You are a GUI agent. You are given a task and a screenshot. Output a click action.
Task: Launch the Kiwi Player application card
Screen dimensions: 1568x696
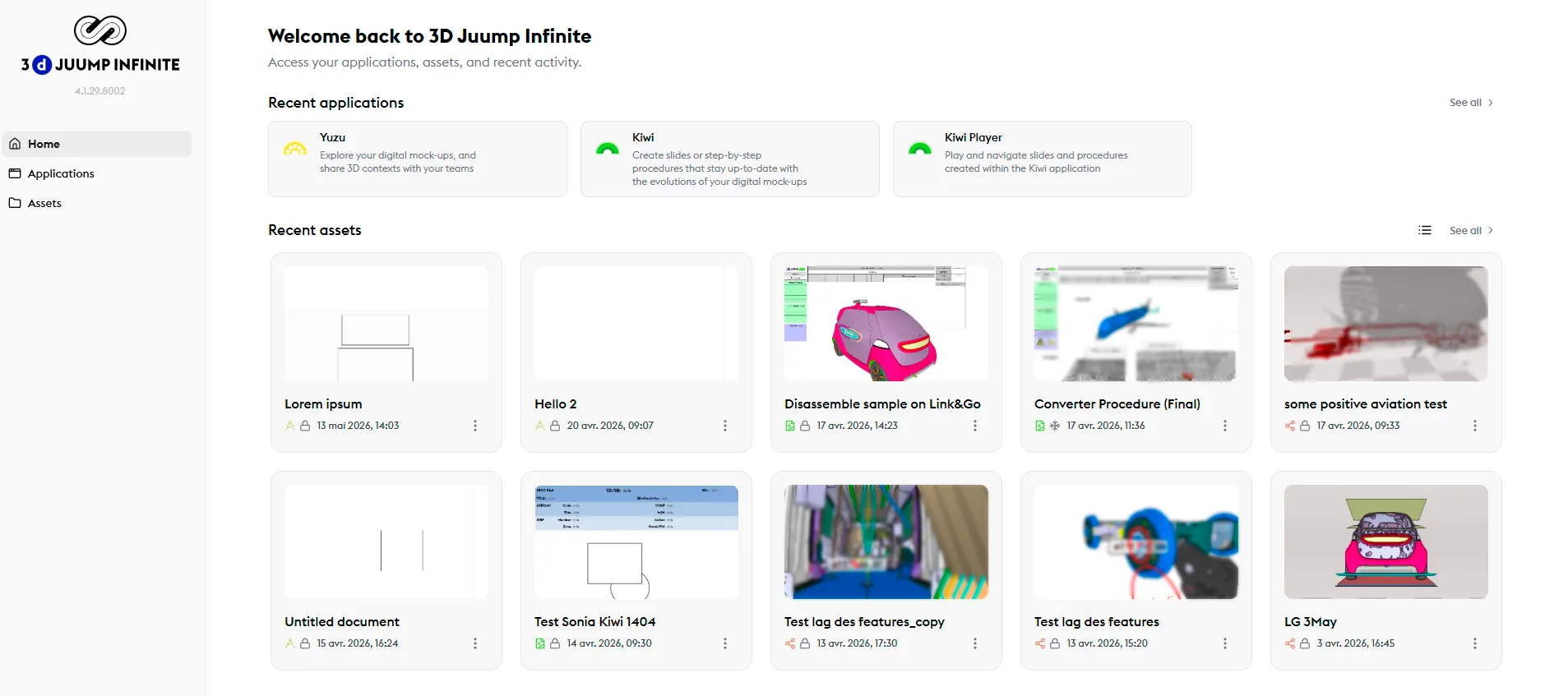[x=1043, y=159]
